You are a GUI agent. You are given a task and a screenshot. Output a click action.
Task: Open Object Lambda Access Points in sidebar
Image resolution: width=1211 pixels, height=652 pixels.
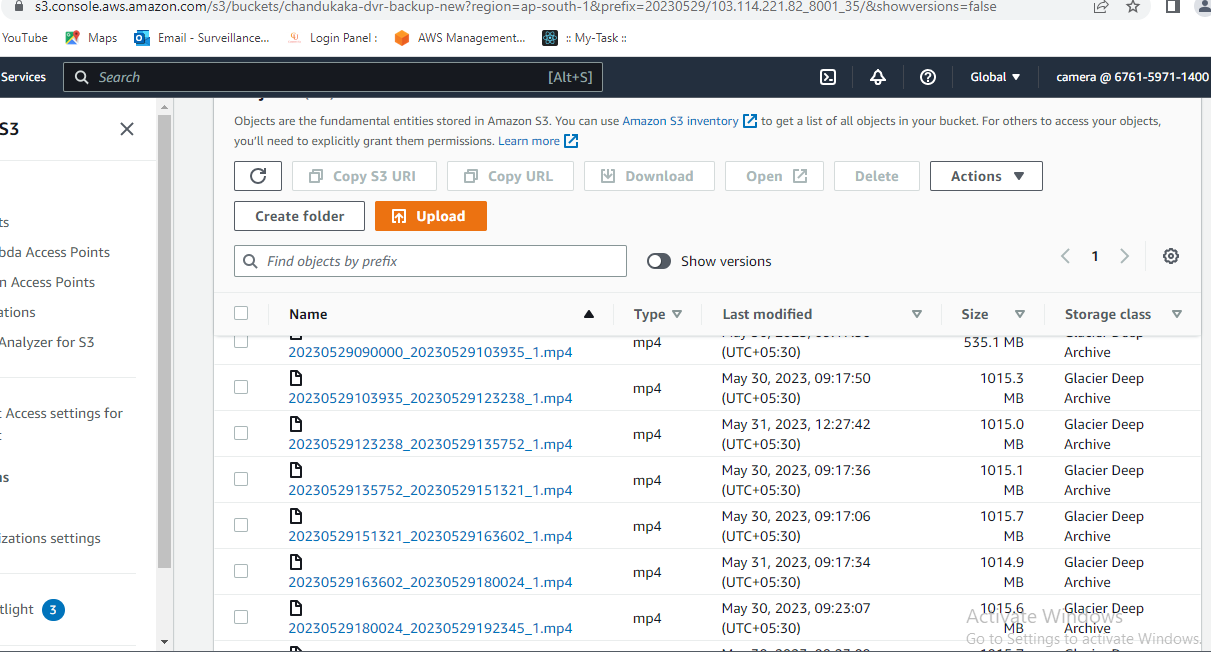[x=55, y=252]
